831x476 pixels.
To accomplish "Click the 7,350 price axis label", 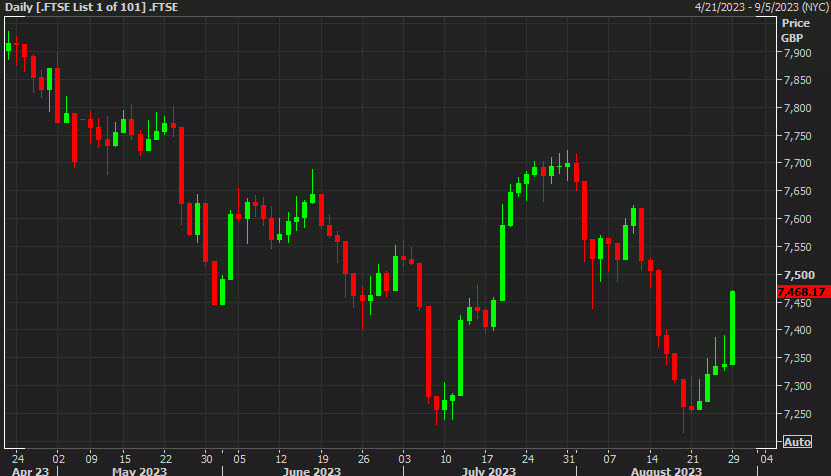I will 797,358.
